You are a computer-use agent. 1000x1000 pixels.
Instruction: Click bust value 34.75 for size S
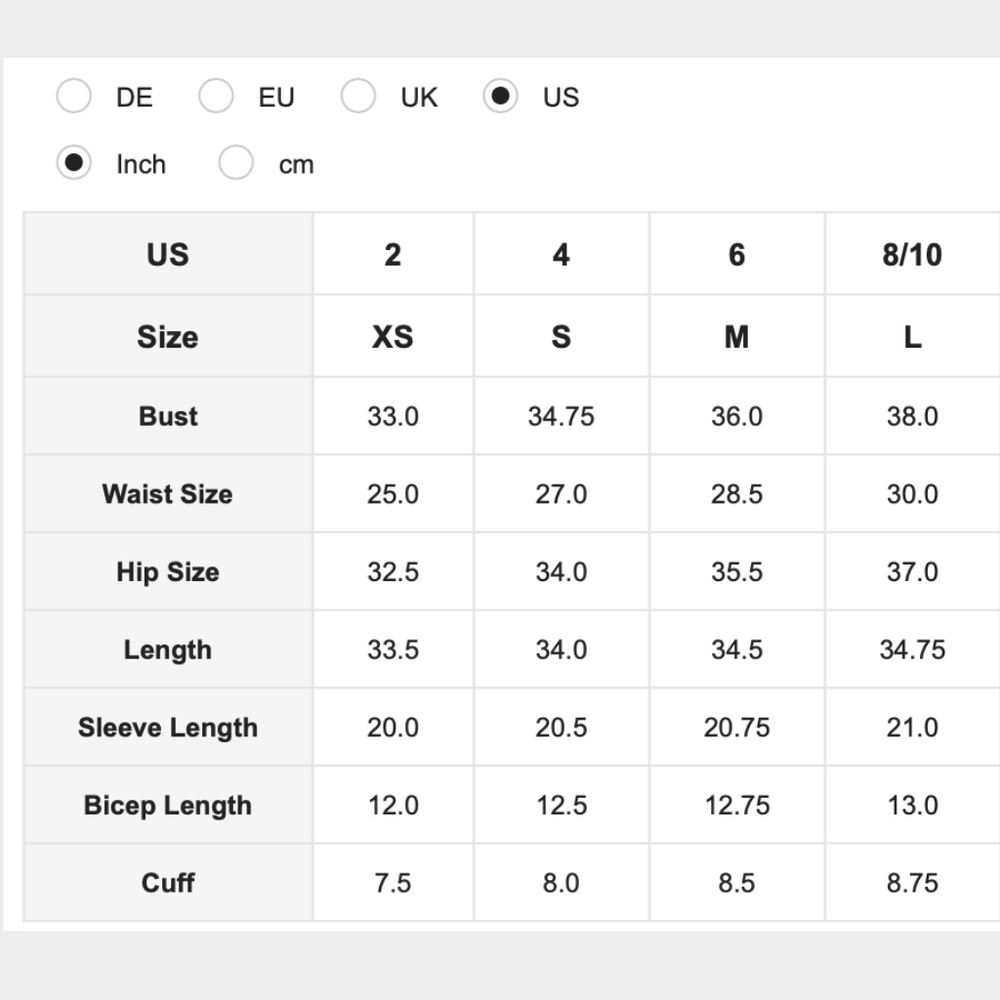point(561,416)
